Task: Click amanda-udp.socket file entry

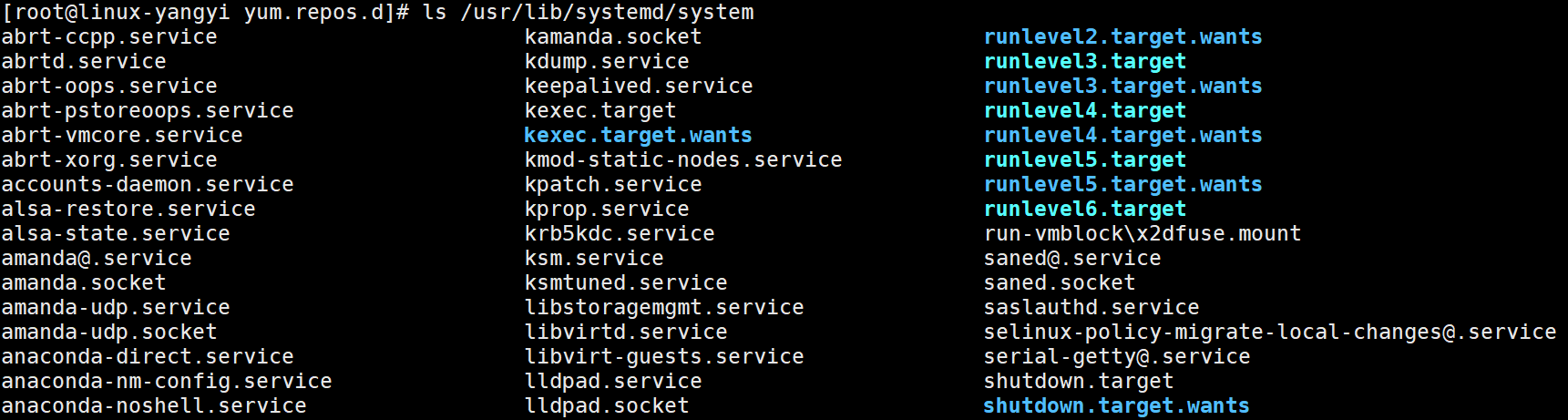Action: (109, 333)
